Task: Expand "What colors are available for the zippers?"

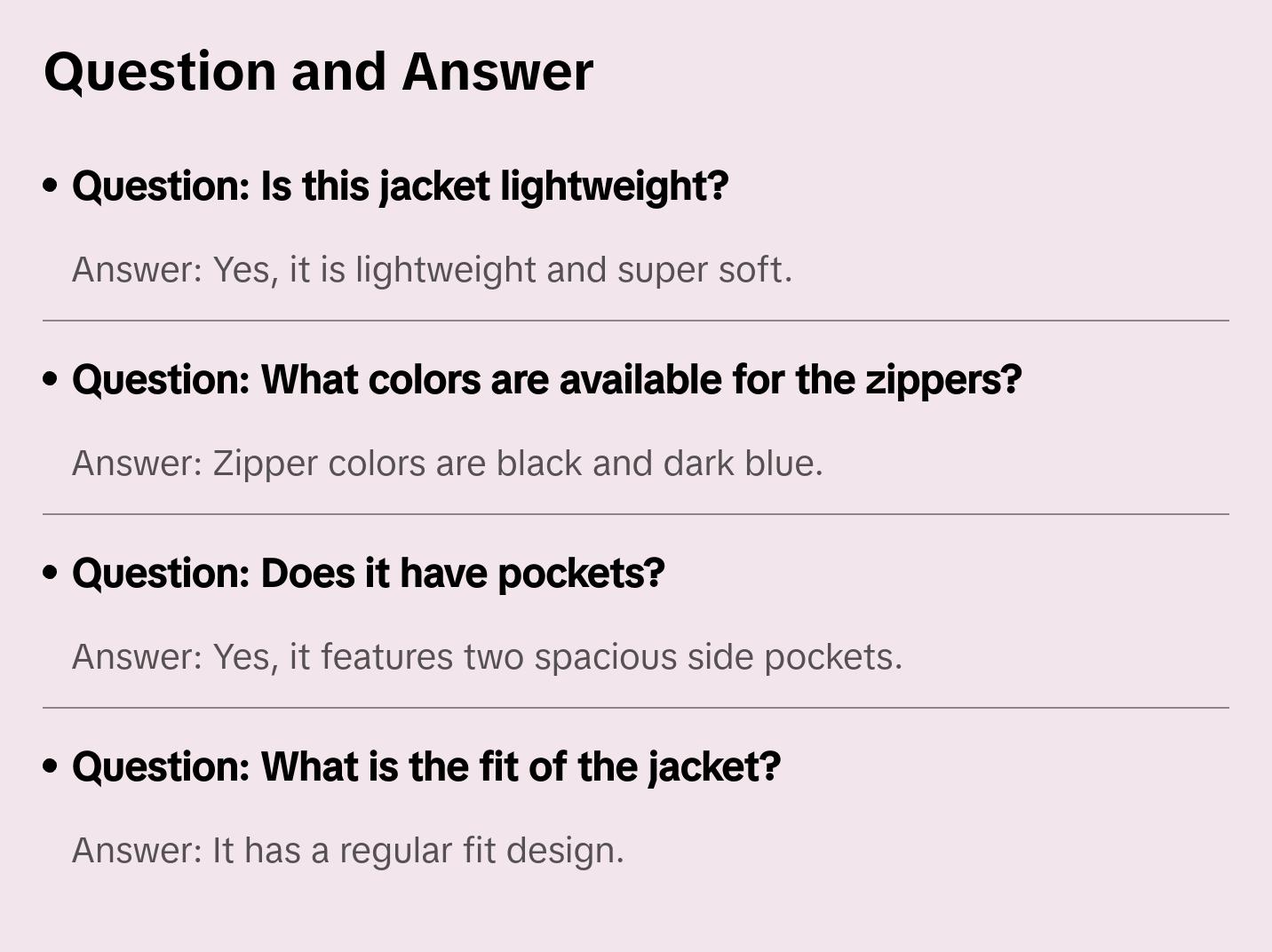Action: point(546,380)
